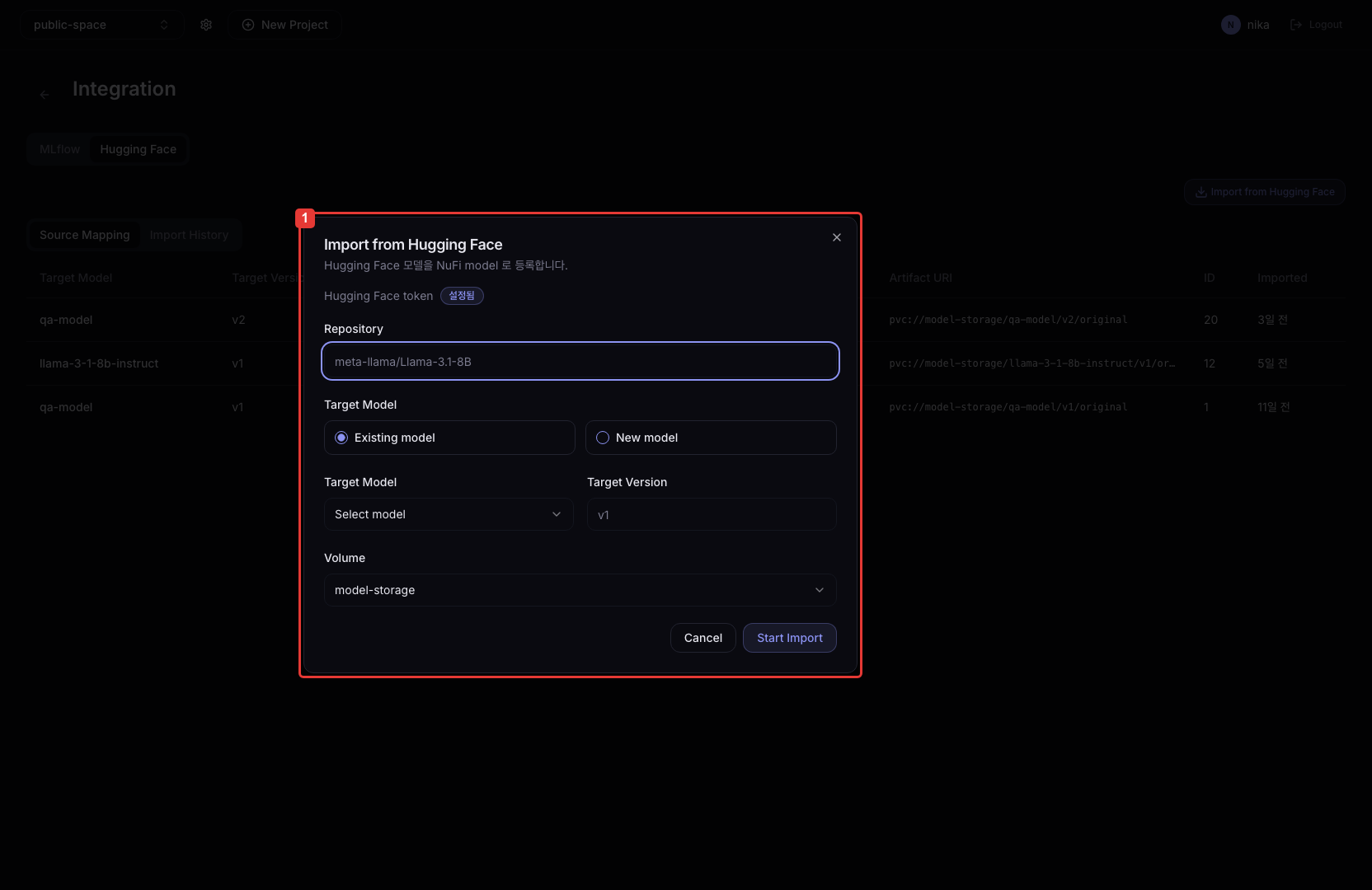Click the Cancel button
Image resolution: width=1372 pixels, height=890 pixels.
coord(703,638)
